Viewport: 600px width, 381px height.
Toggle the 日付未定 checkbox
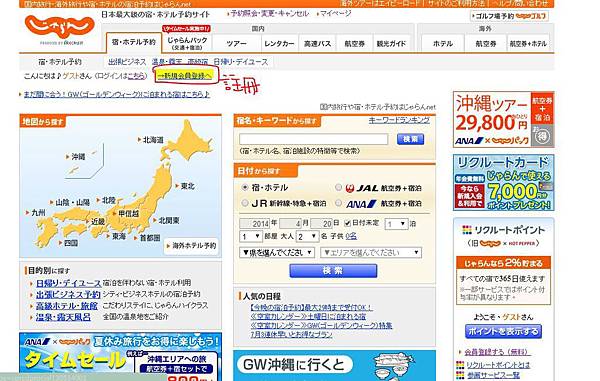click(x=347, y=223)
